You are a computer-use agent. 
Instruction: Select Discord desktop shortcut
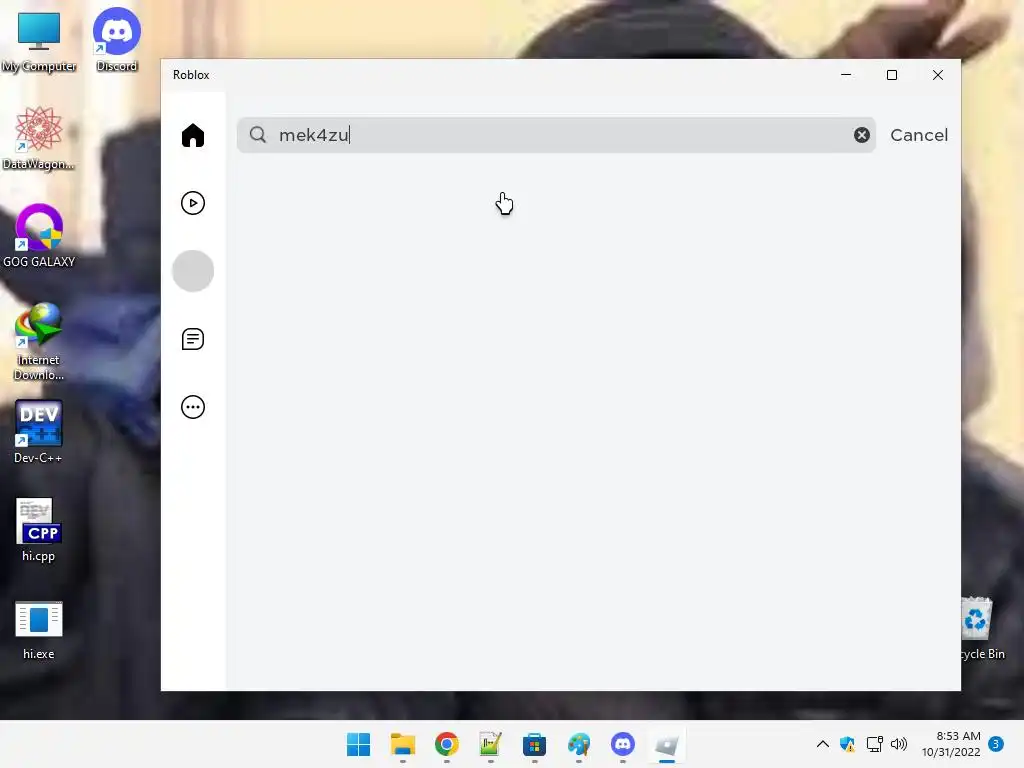(x=116, y=40)
